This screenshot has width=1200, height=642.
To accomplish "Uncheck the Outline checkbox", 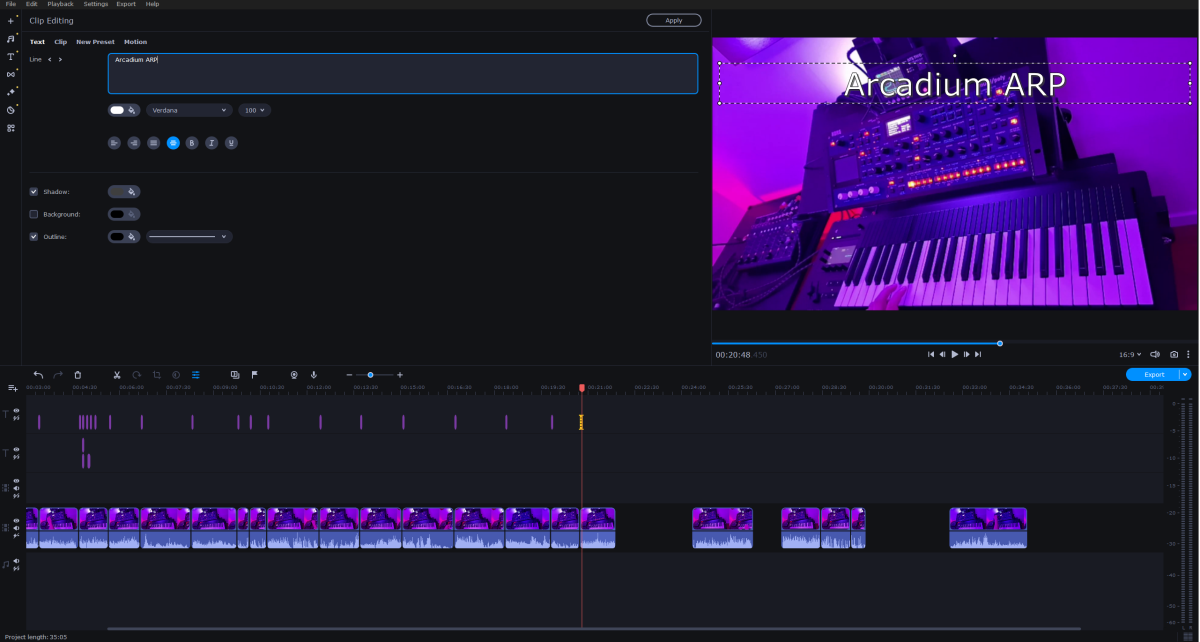I will click(34, 237).
